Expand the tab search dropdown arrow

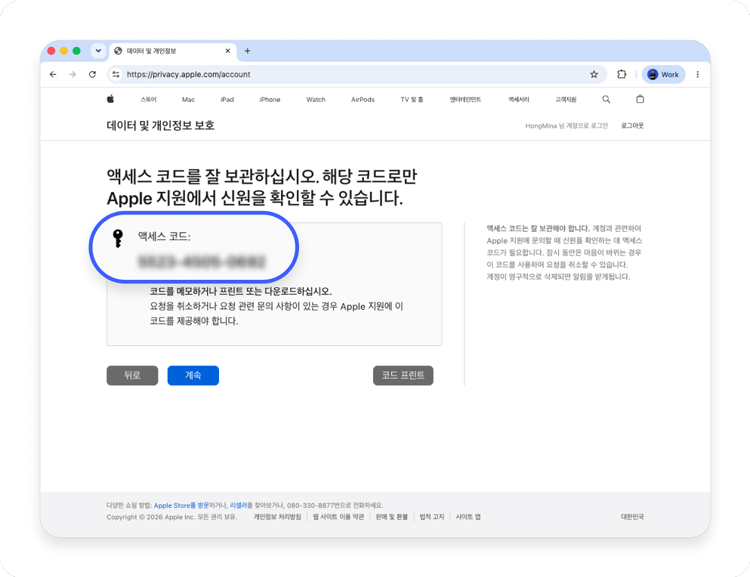click(98, 51)
